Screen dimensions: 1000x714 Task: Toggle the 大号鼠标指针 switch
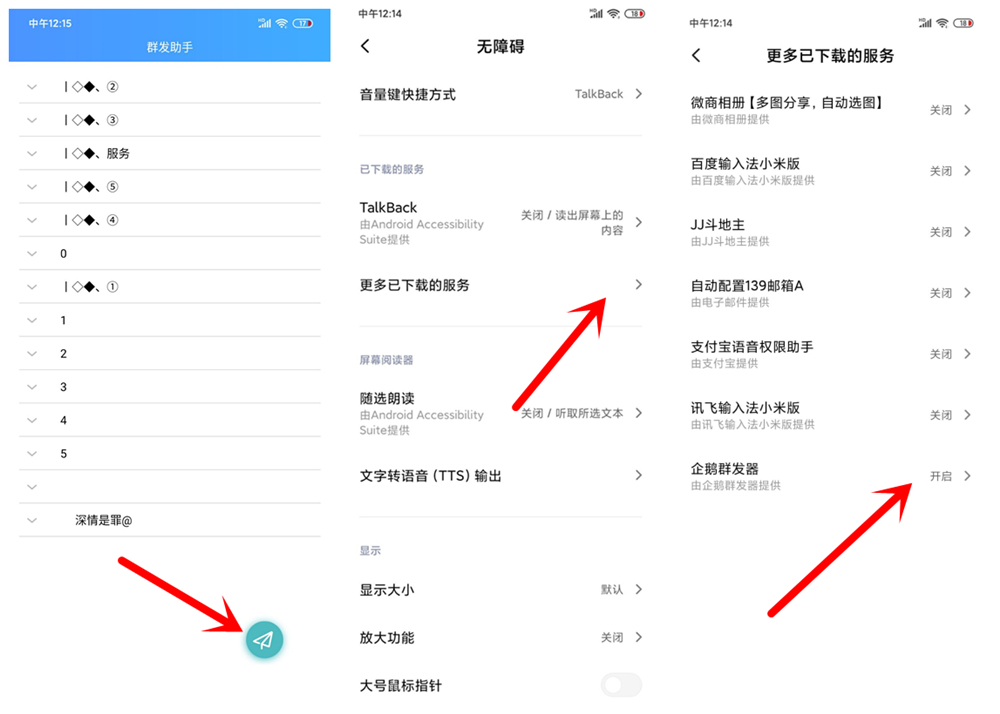(x=621, y=686)
